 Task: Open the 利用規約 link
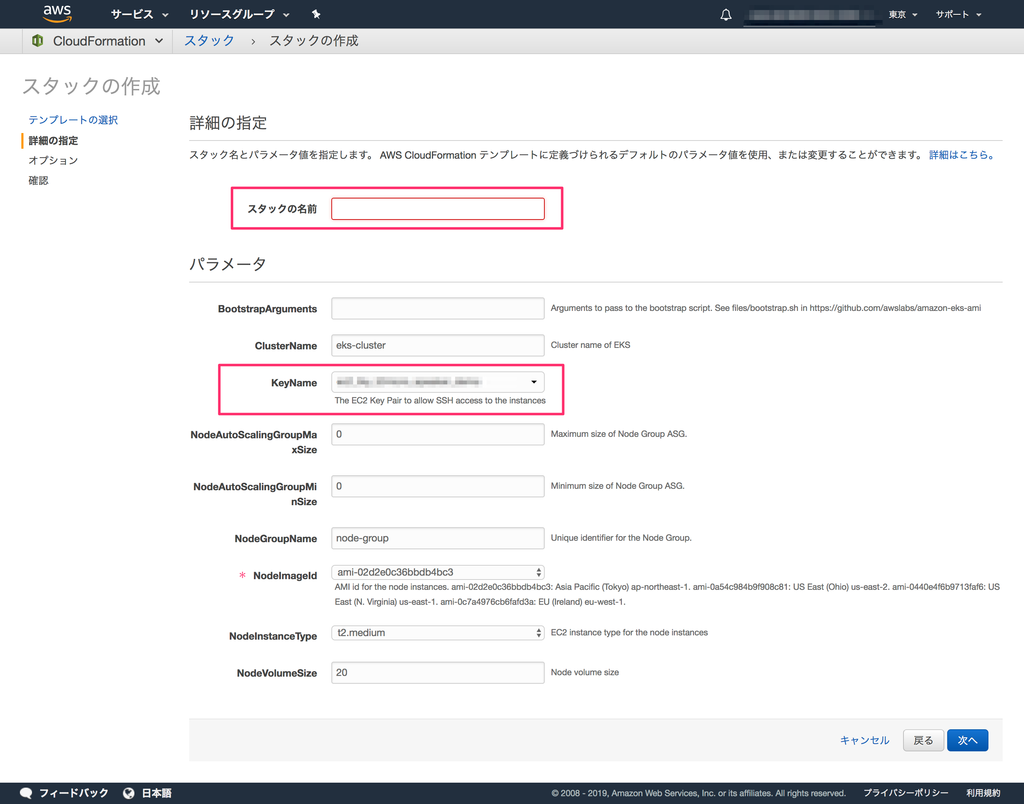coord(983,793)
